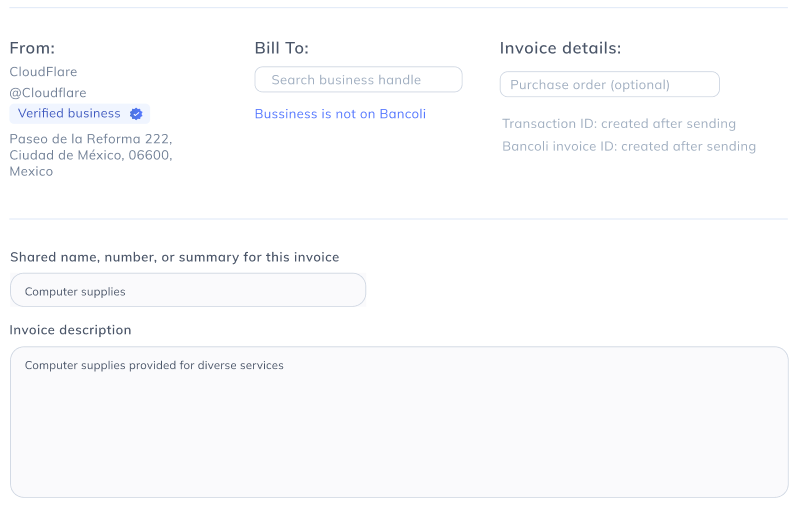The image size is (798, 508).
Task: Focus the Invoice description text area
Action: point(399,422)
